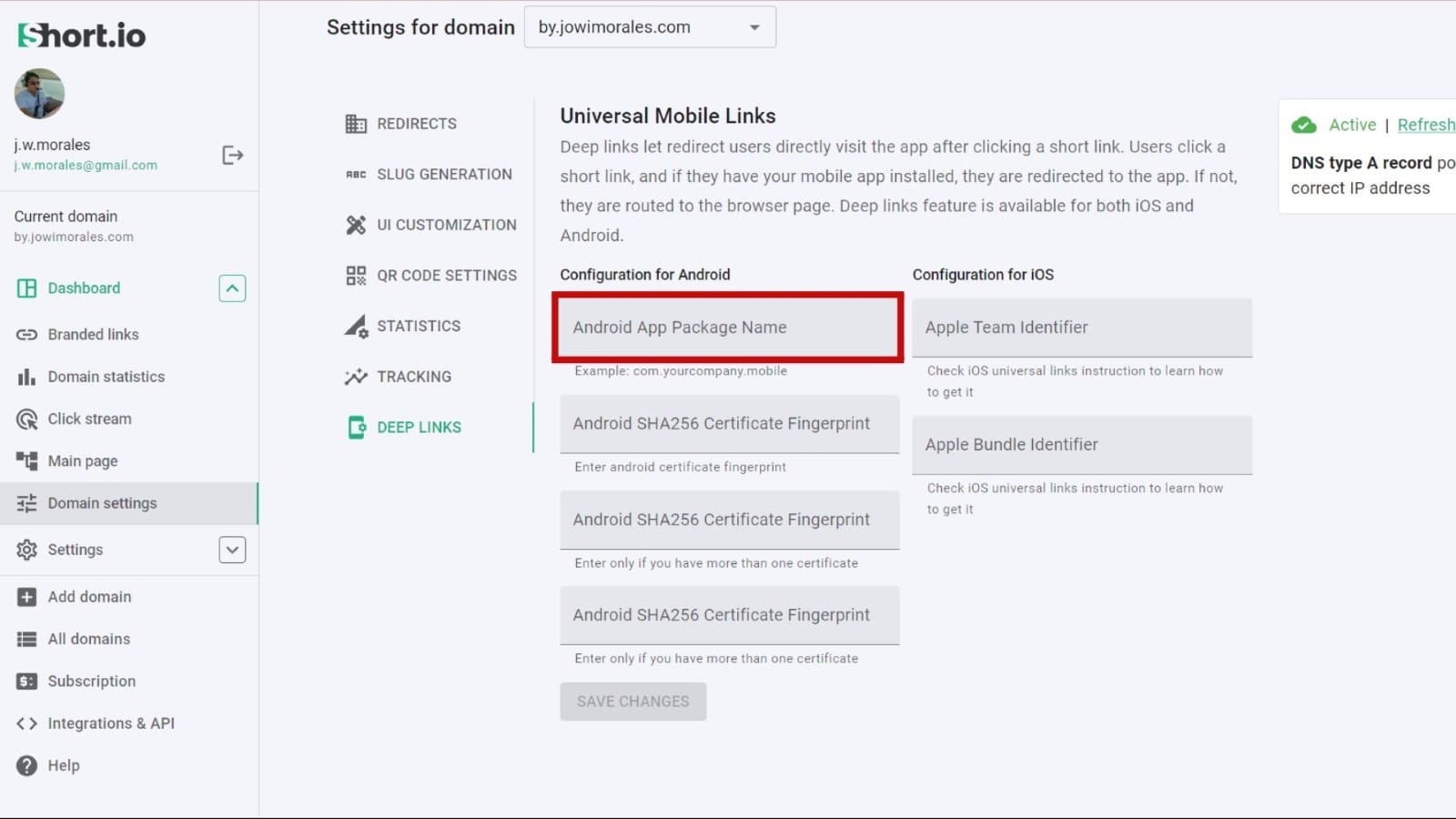This screenshot has height=819, width=1456.
Task: Click the UI Customization tools icon
Action: pyautogui.click(x=356, y=225)
